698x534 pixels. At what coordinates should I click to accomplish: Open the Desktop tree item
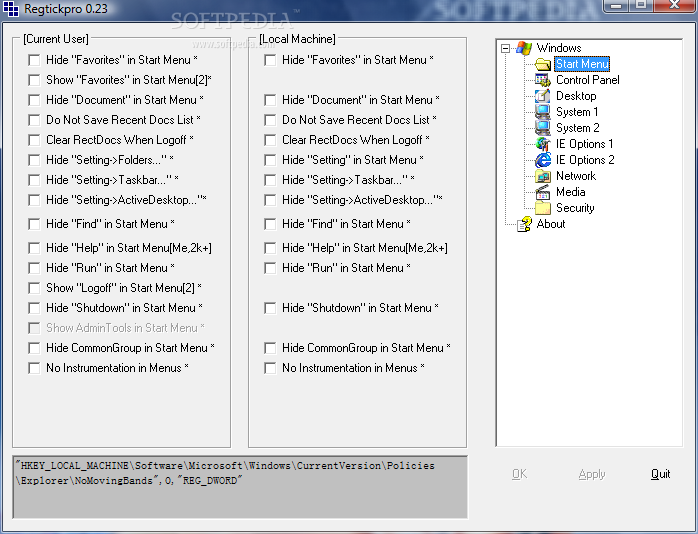point(576,96)
